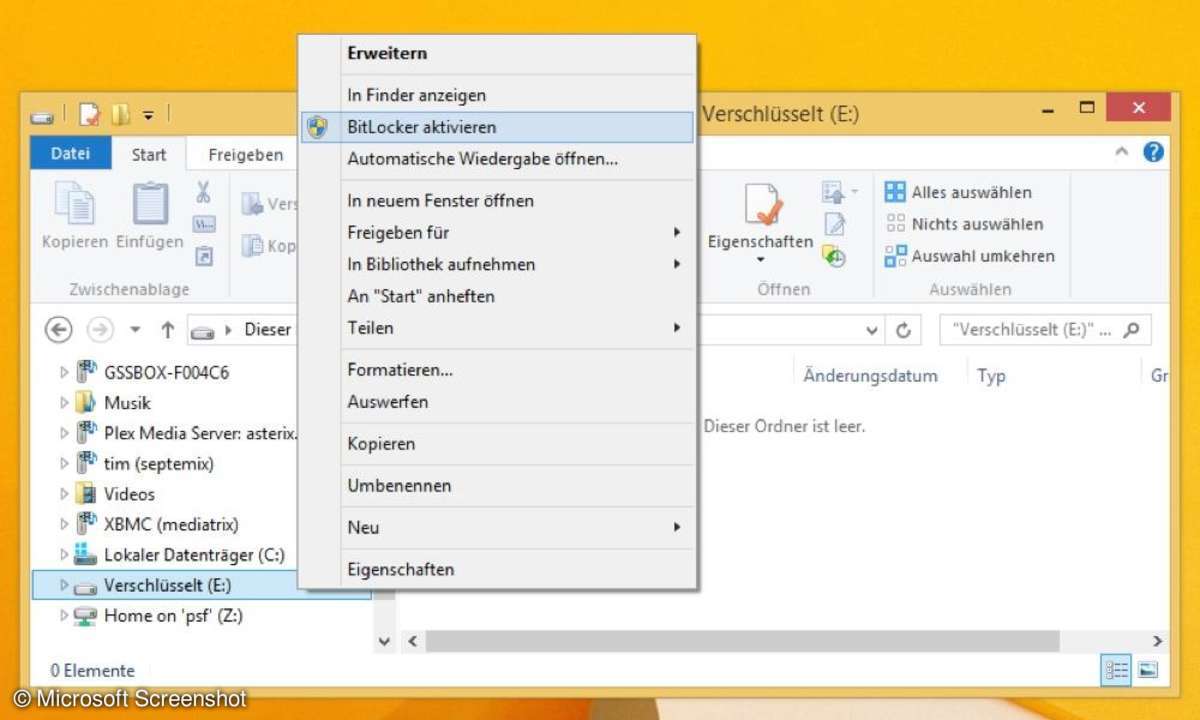Viewport: 1200px width, 720px height.
Task: Choose An "Start" anheften
Action: [x=497, y=296]
